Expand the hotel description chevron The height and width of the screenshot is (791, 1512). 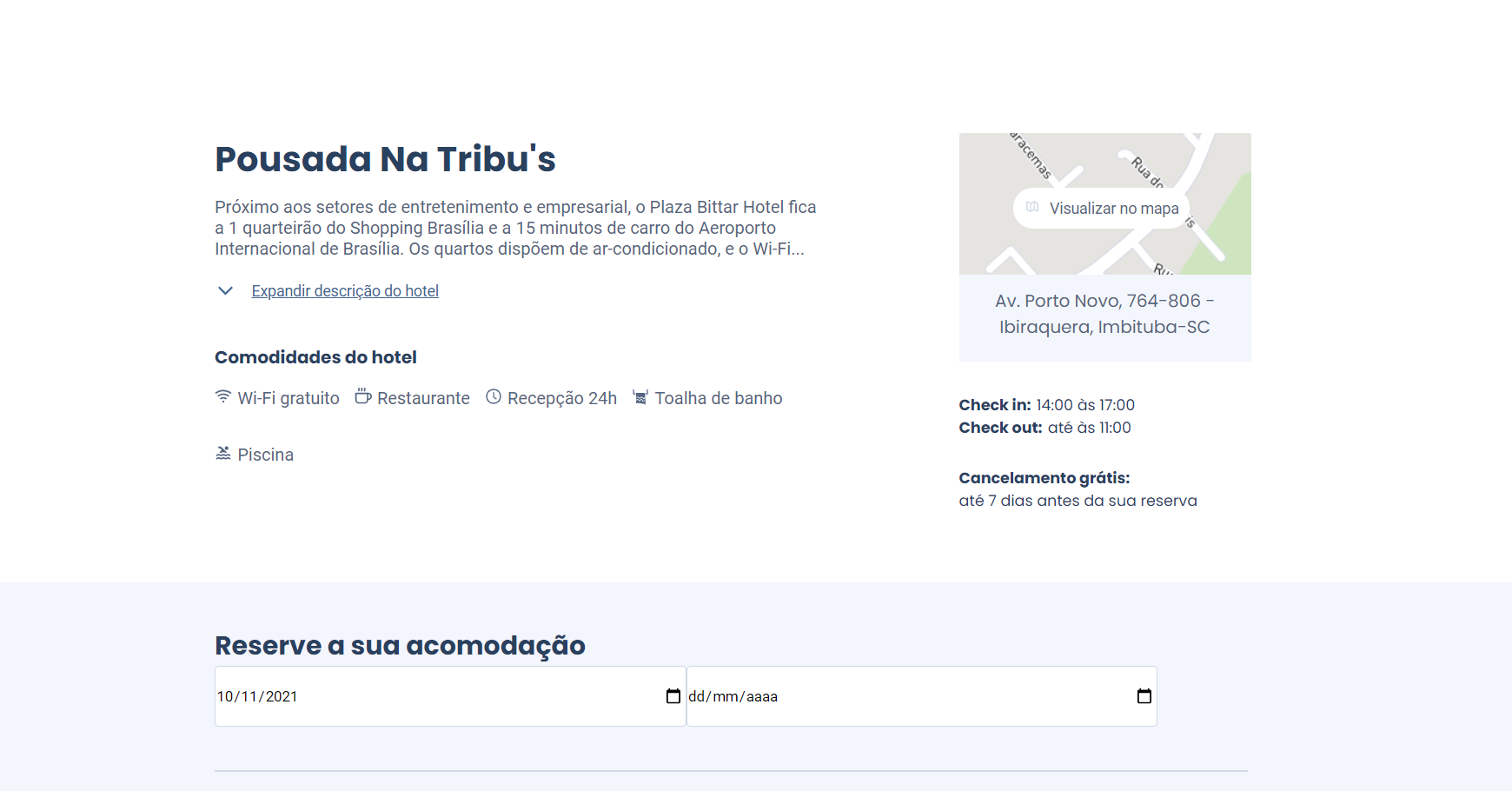tap(225, 290)
